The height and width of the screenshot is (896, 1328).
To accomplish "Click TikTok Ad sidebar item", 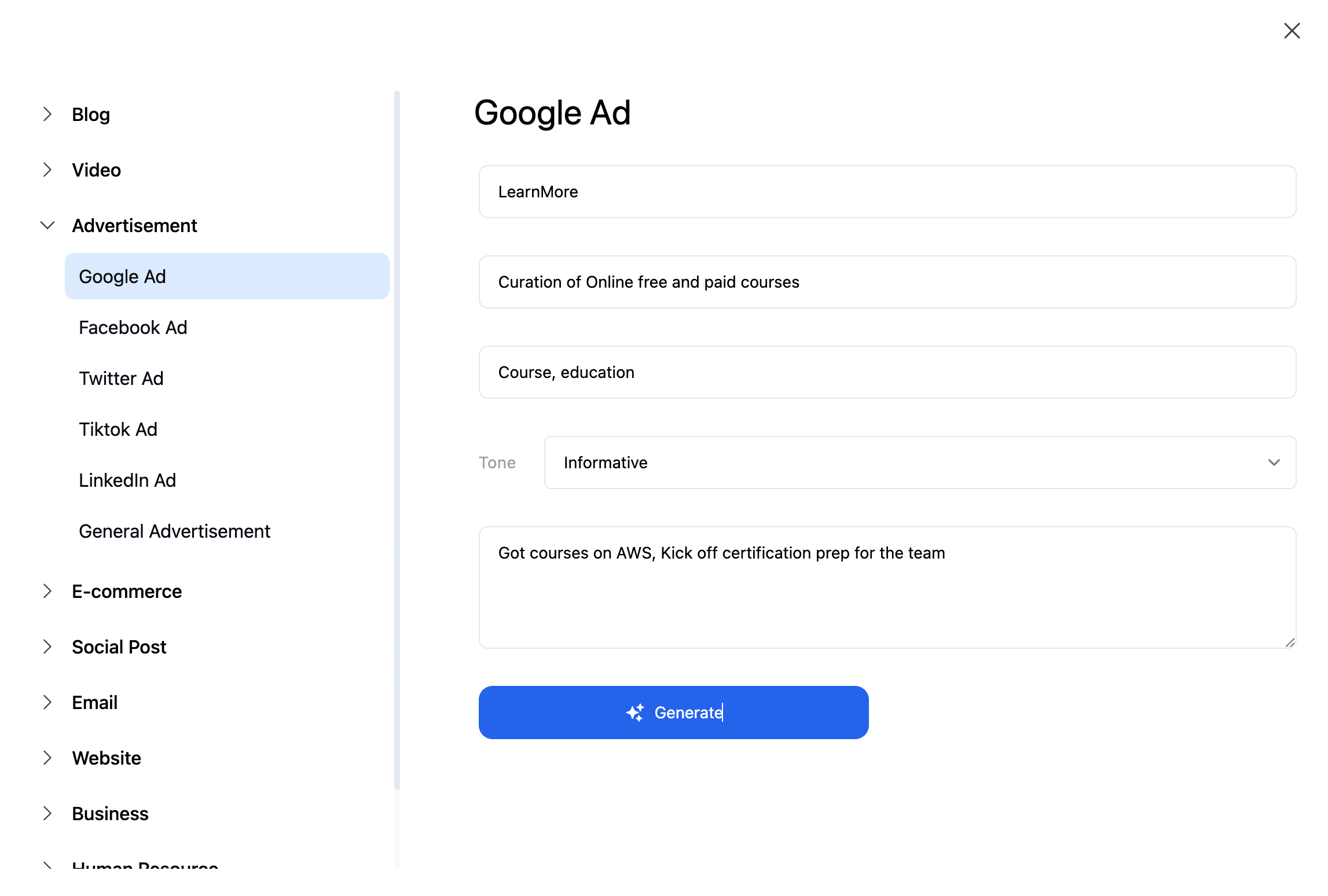I will 119,429.
